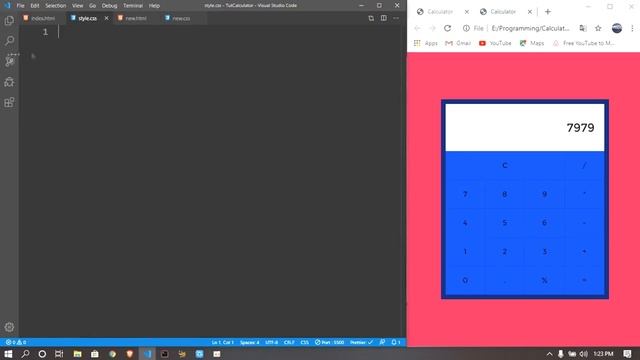Open the Run and Debug view
This screenshot has height=360, width=640.
coord(9,82)
